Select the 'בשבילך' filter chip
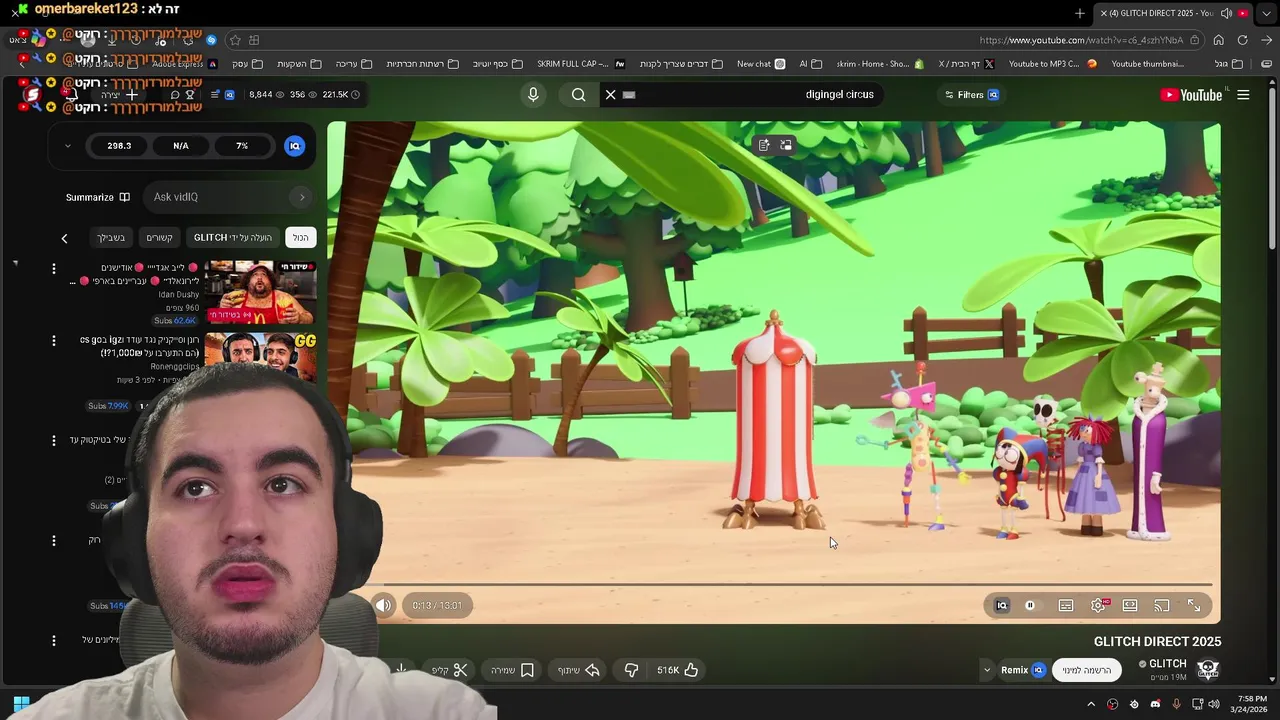 [x=111, y=237]
